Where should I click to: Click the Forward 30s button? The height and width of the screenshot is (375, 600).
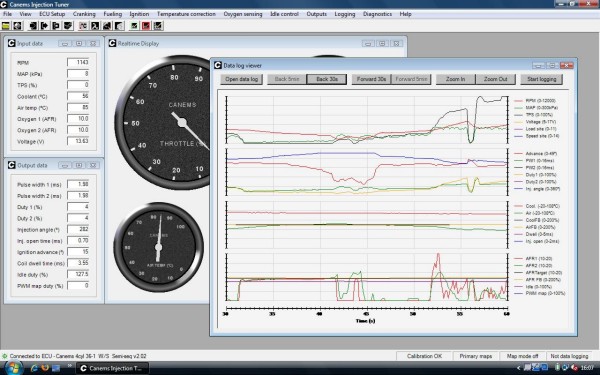[371, 79]
